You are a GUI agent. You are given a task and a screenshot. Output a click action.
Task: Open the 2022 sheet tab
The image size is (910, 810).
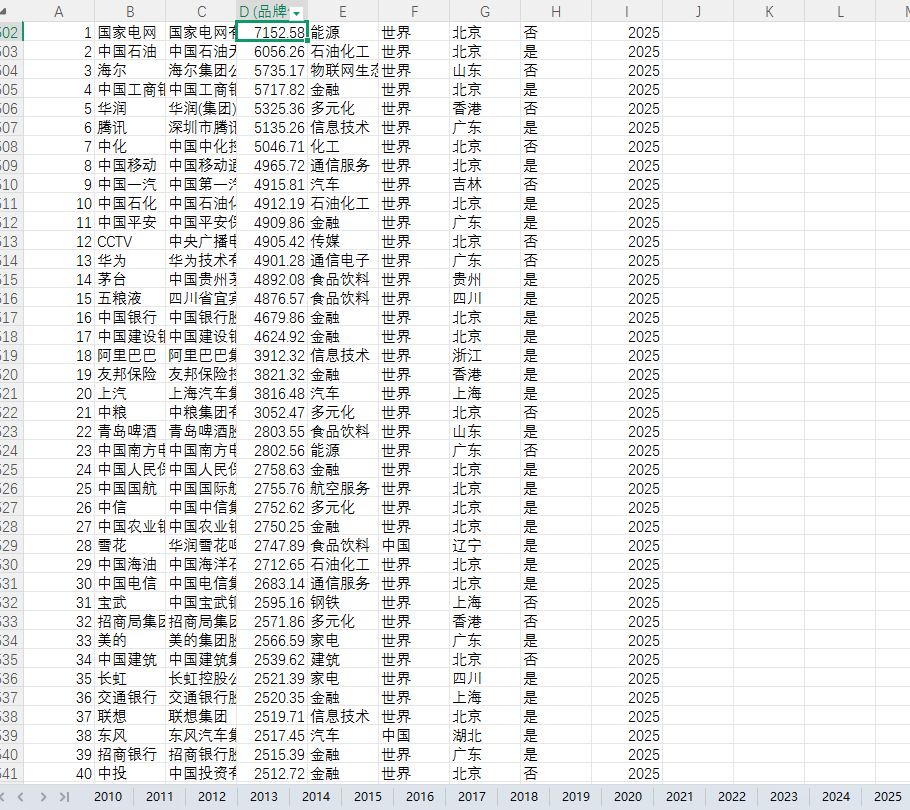[x=732, y=797]
